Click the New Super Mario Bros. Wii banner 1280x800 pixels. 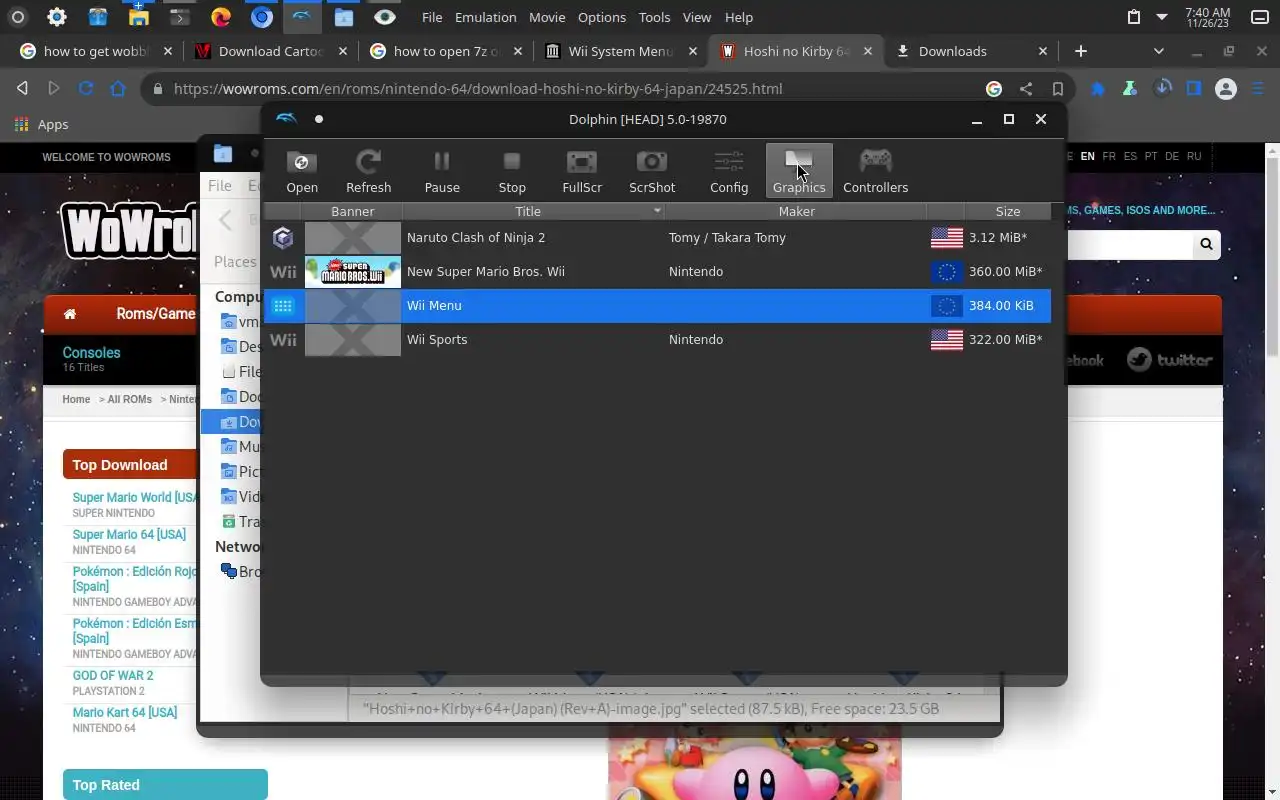[353, 271]
